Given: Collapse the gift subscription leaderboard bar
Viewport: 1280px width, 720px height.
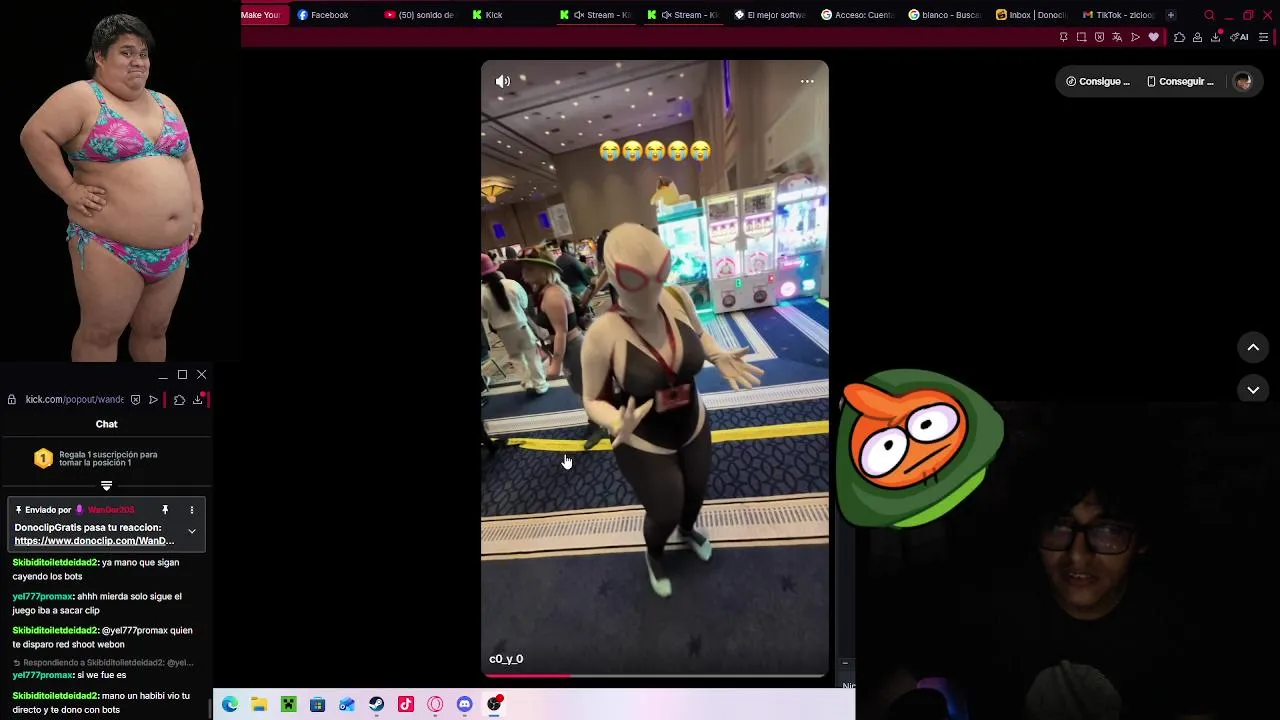Looking at the screenshot, I should (x=106, y=485).
